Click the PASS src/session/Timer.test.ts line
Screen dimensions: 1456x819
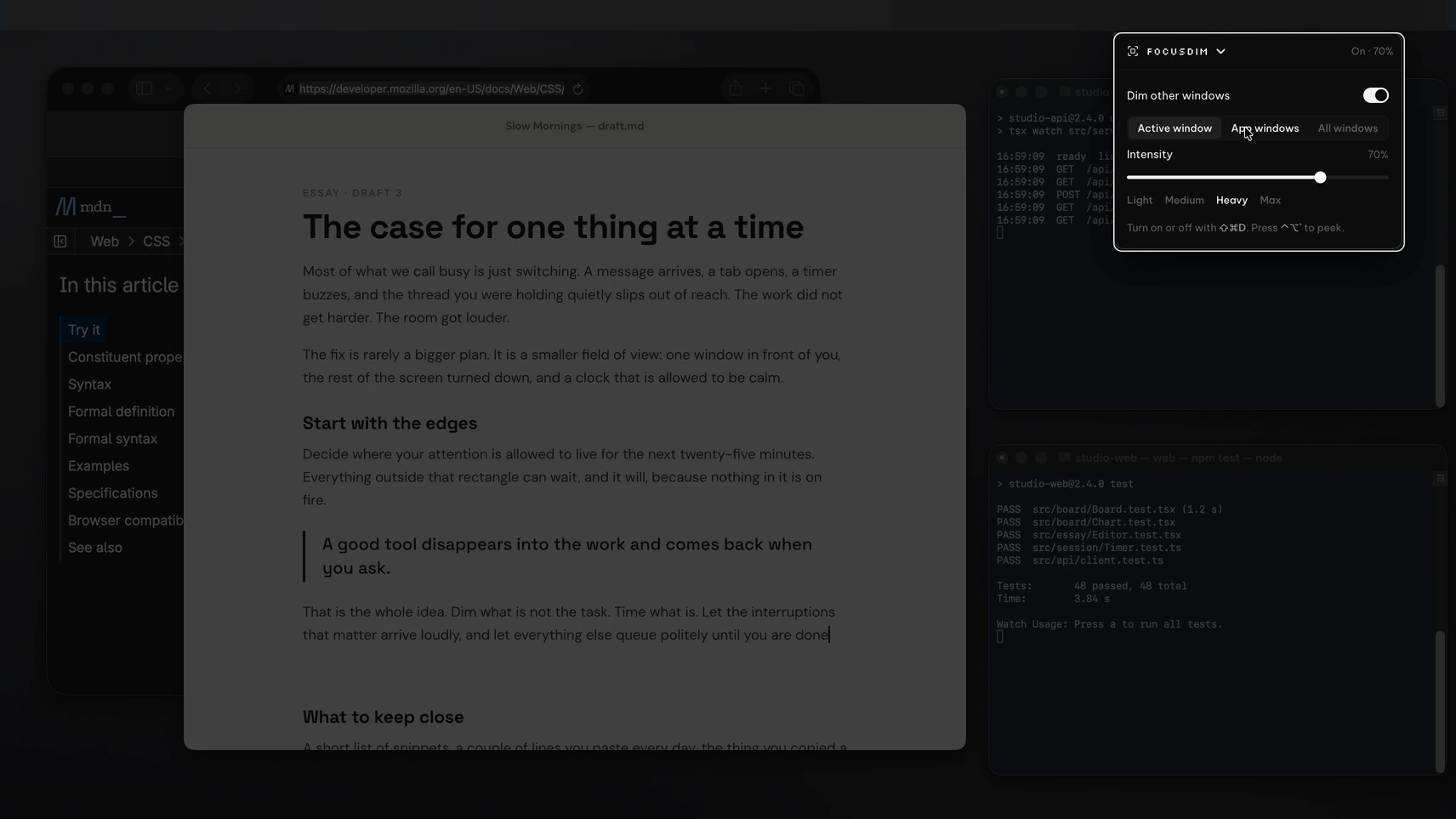[x=1089, y=548]
